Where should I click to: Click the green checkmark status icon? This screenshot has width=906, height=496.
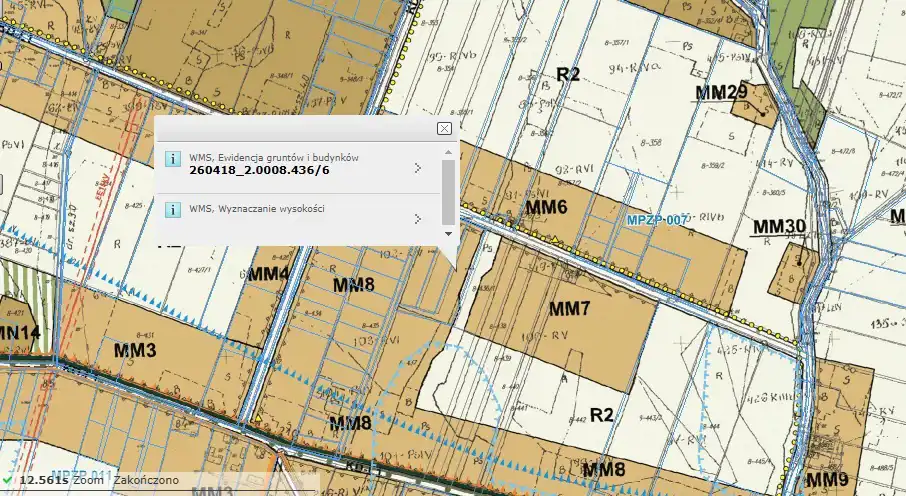point(7,482)
